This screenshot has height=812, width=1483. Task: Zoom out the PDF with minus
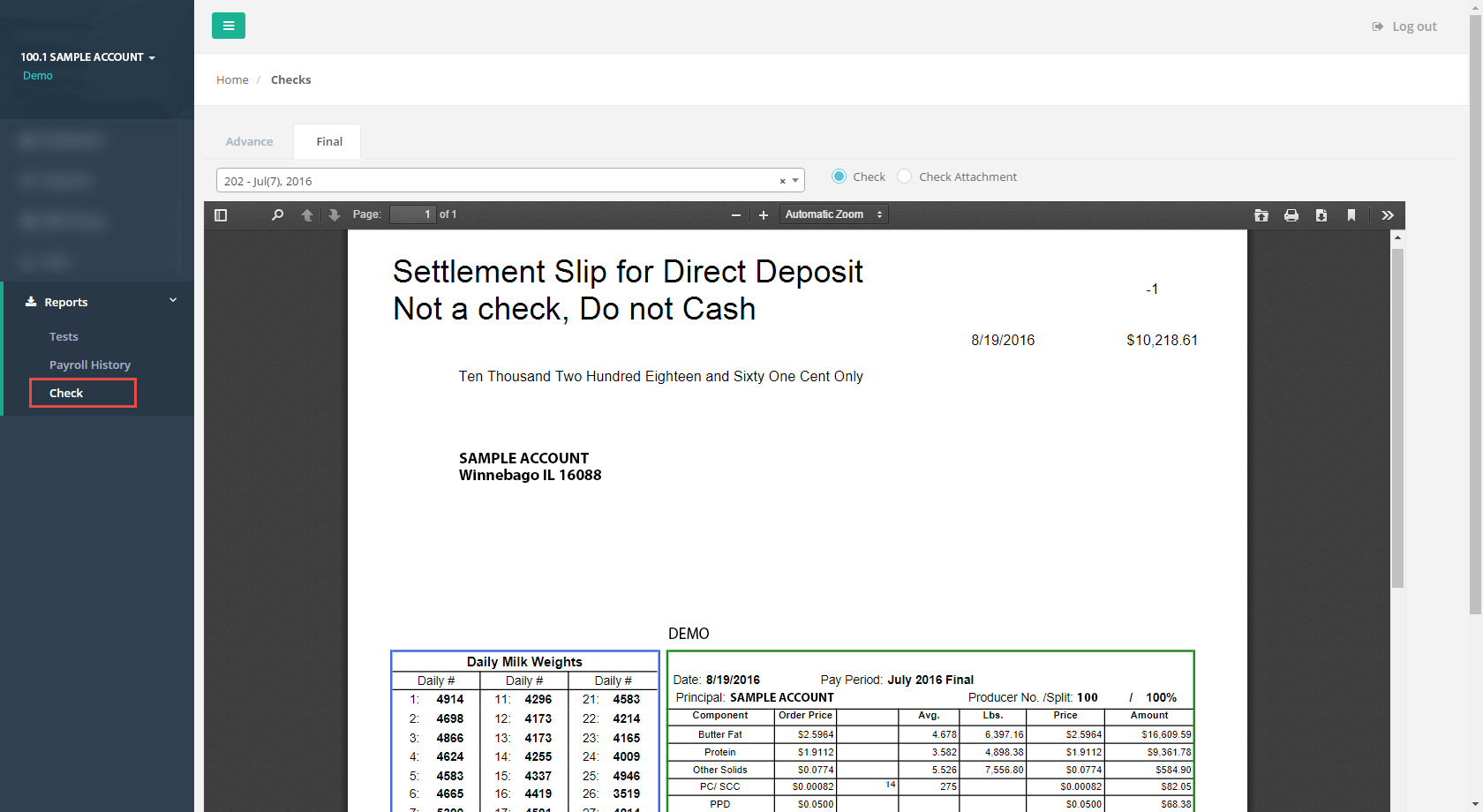pyautogui.click(x=736, y=214)
